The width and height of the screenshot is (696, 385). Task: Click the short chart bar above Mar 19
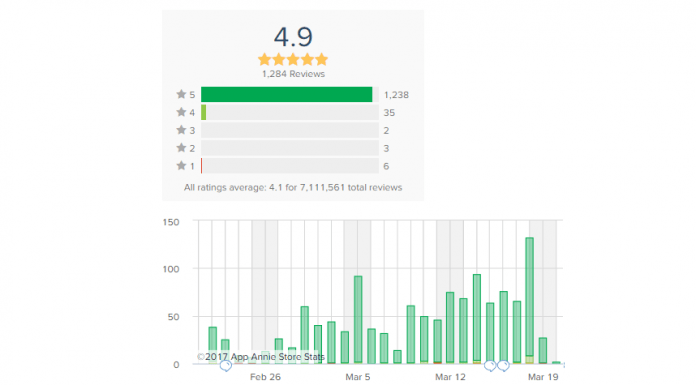[x=543, y=350]
